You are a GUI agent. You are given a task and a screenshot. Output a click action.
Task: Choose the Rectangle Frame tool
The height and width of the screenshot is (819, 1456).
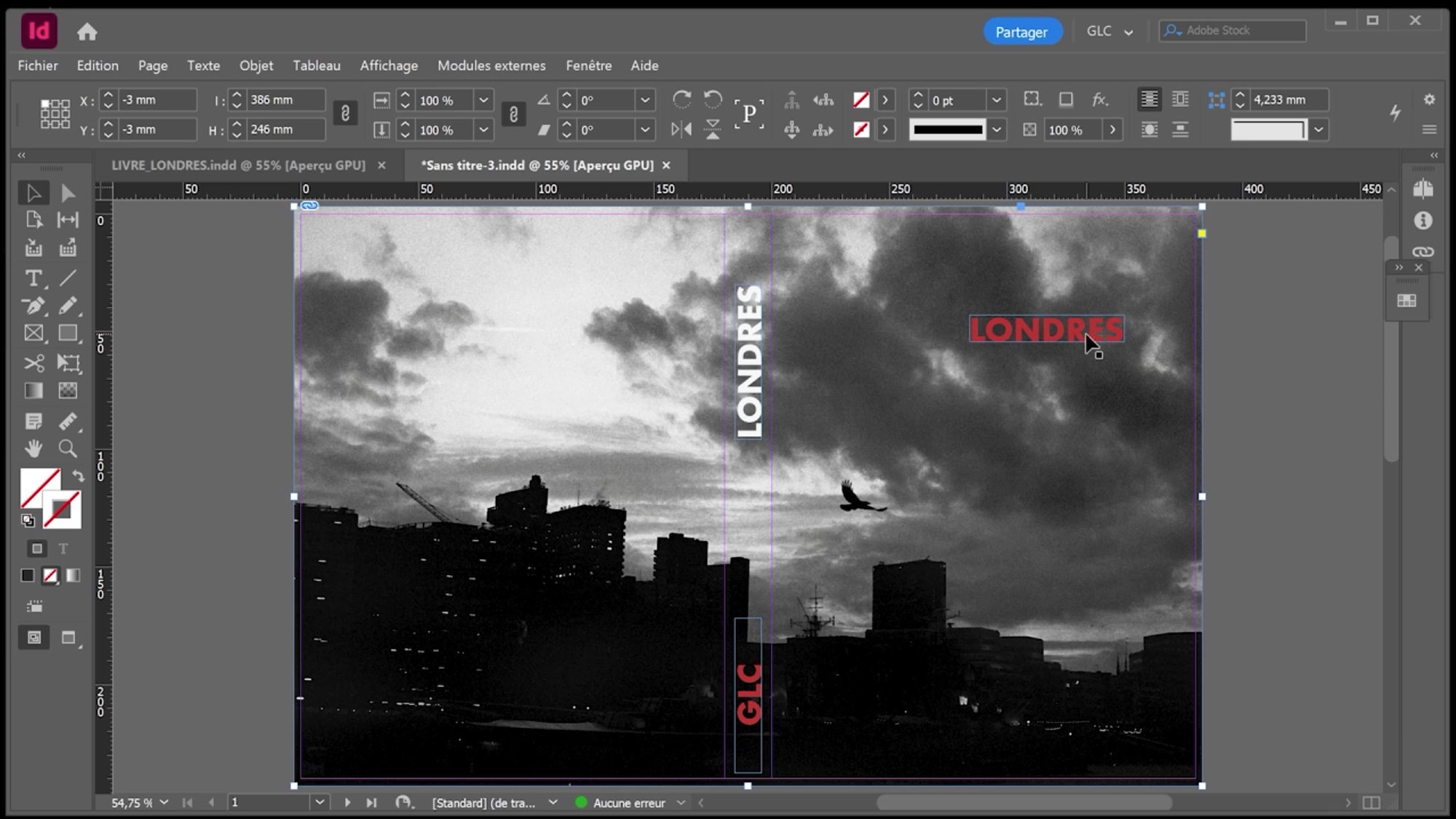tap(33, 333)
